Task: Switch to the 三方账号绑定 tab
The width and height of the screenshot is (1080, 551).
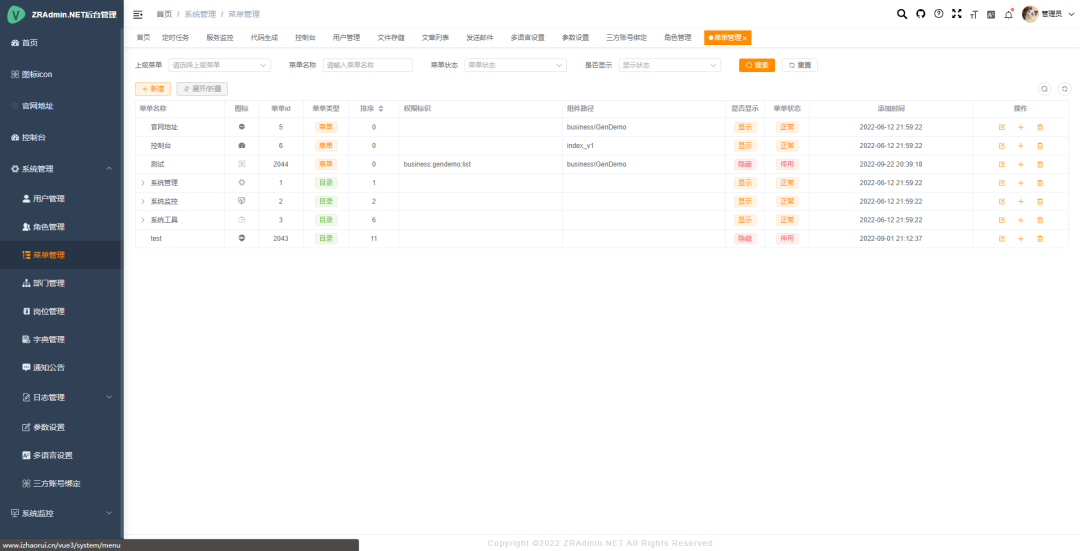Action: click(626, 38)
